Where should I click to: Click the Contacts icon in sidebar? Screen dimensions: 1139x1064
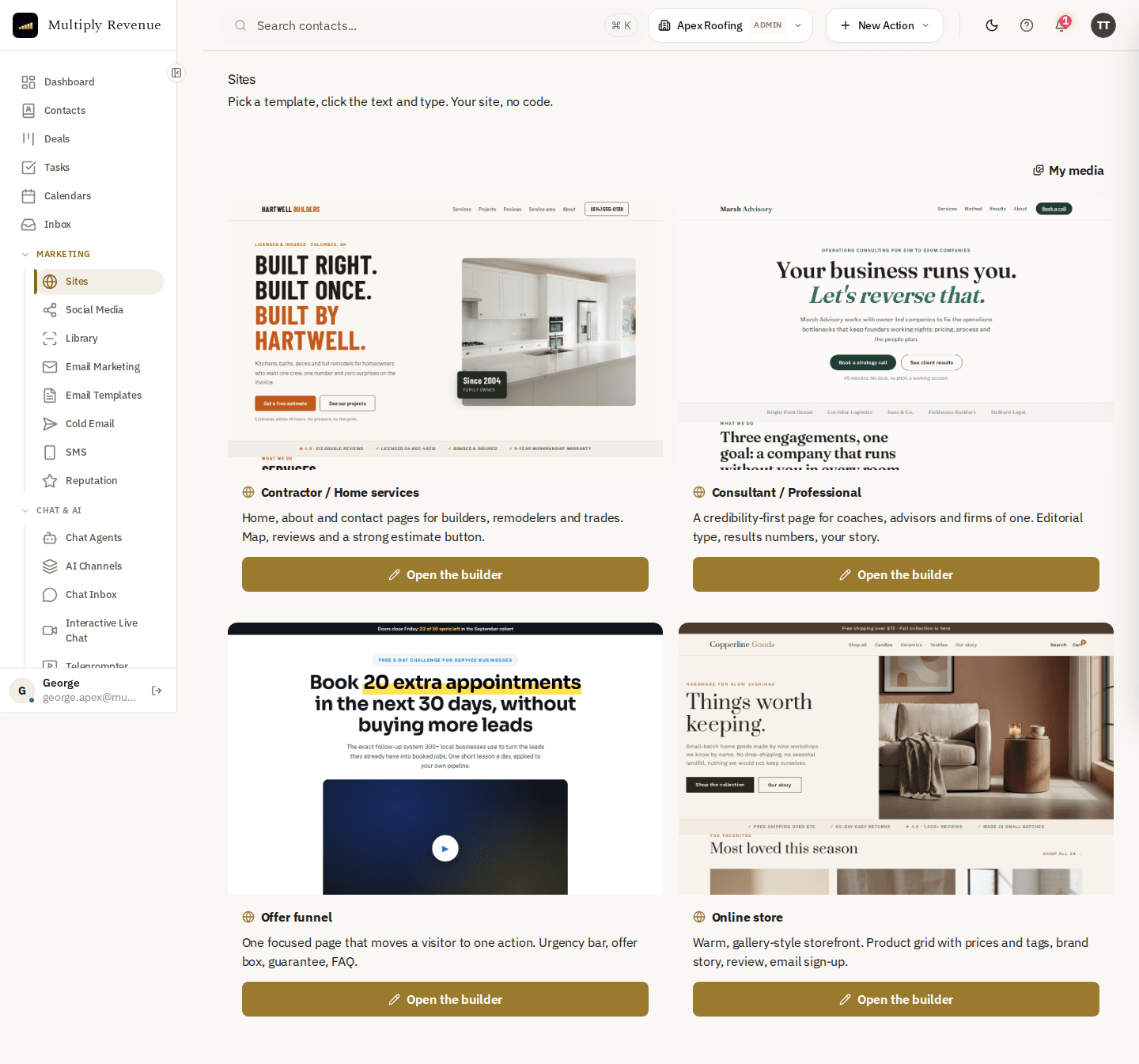(28, 111)
